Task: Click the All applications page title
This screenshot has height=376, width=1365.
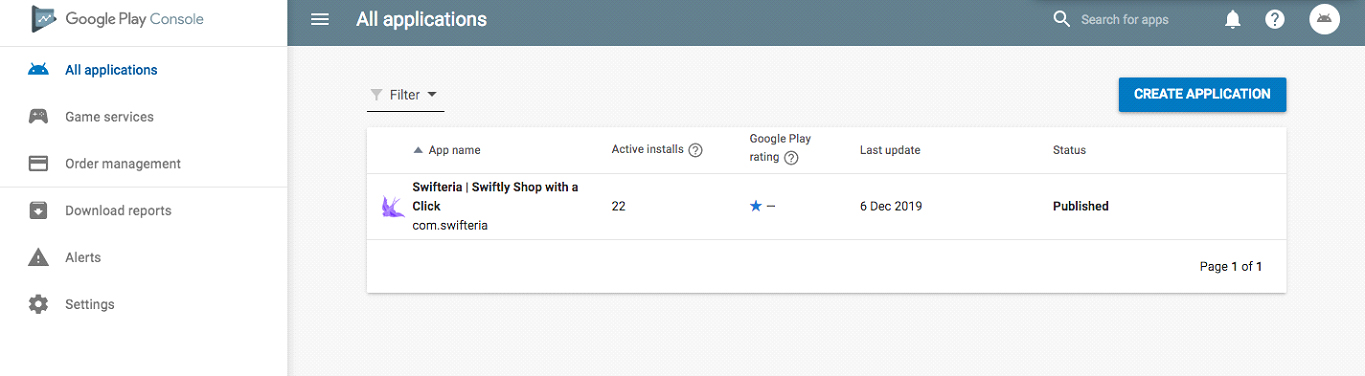Action: click(x=421, y=19)
